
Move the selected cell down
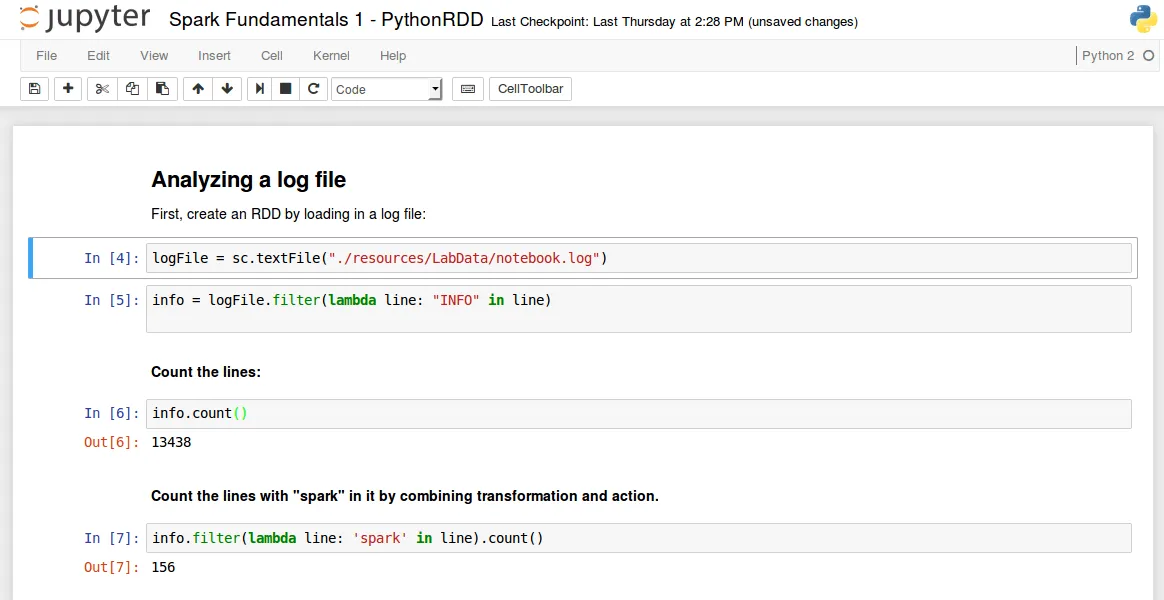(227, 89)
